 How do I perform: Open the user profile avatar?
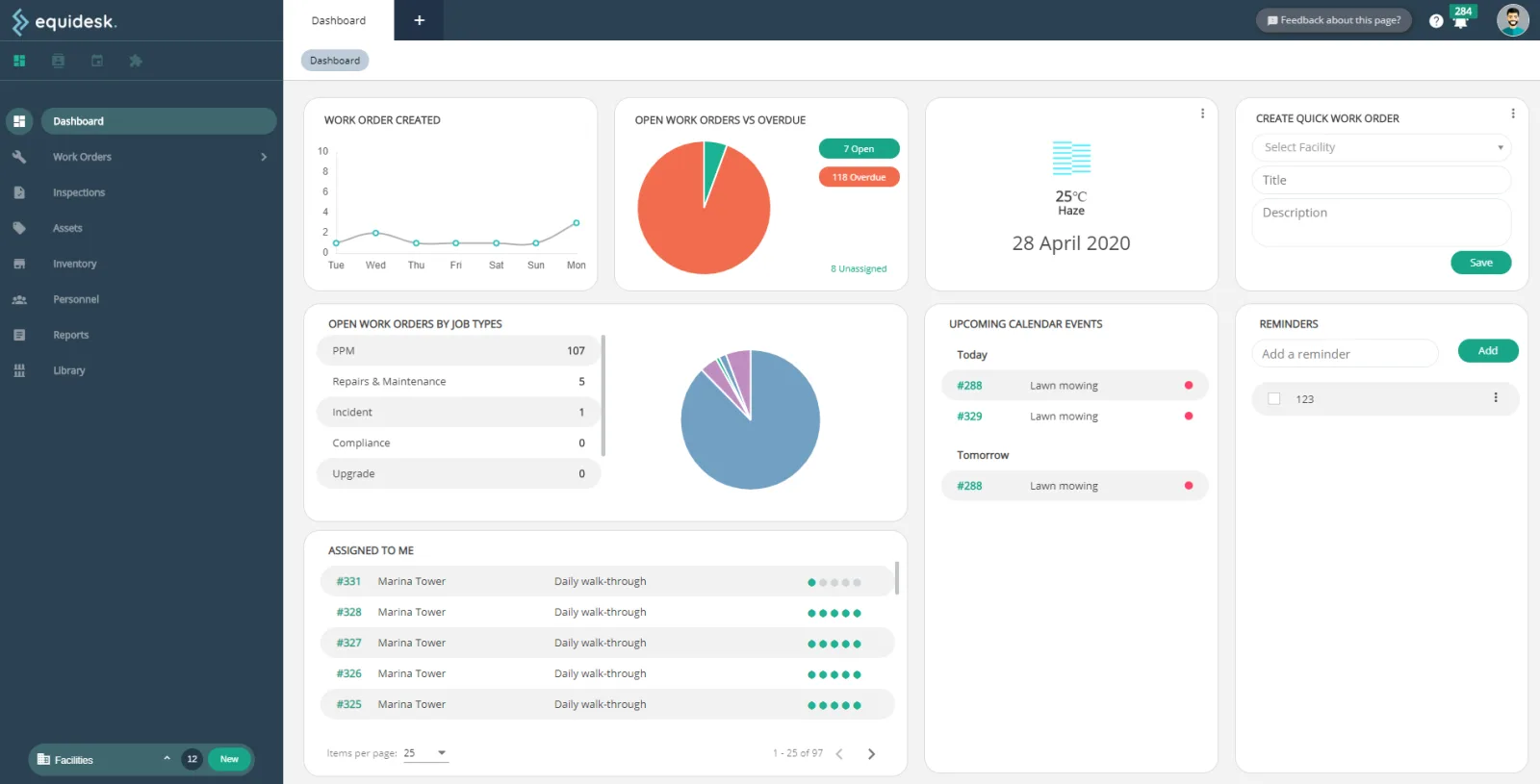1513,20
